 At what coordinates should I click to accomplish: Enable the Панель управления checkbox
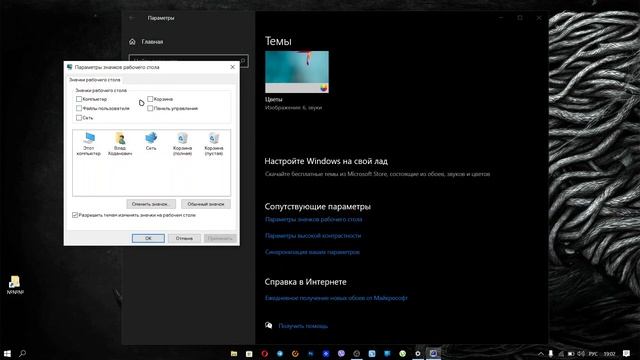pyautogui.click(x=150, y=108)
